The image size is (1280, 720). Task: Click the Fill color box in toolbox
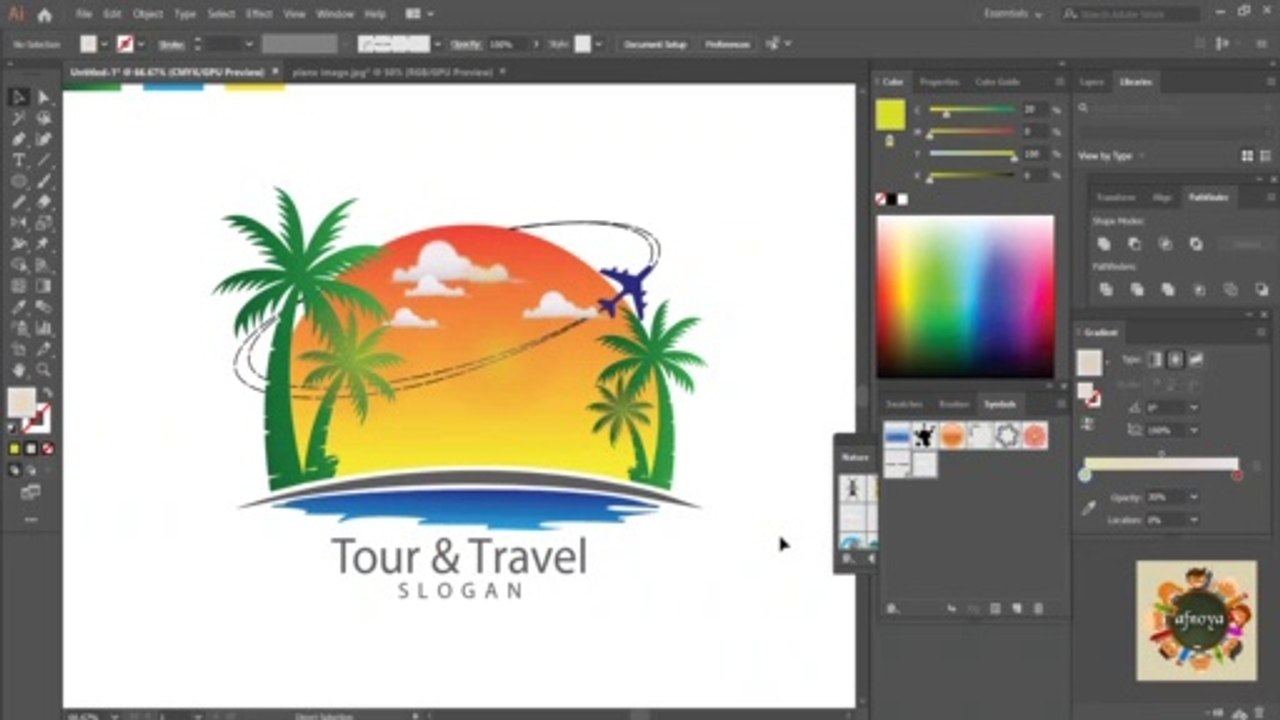(22, 402)
